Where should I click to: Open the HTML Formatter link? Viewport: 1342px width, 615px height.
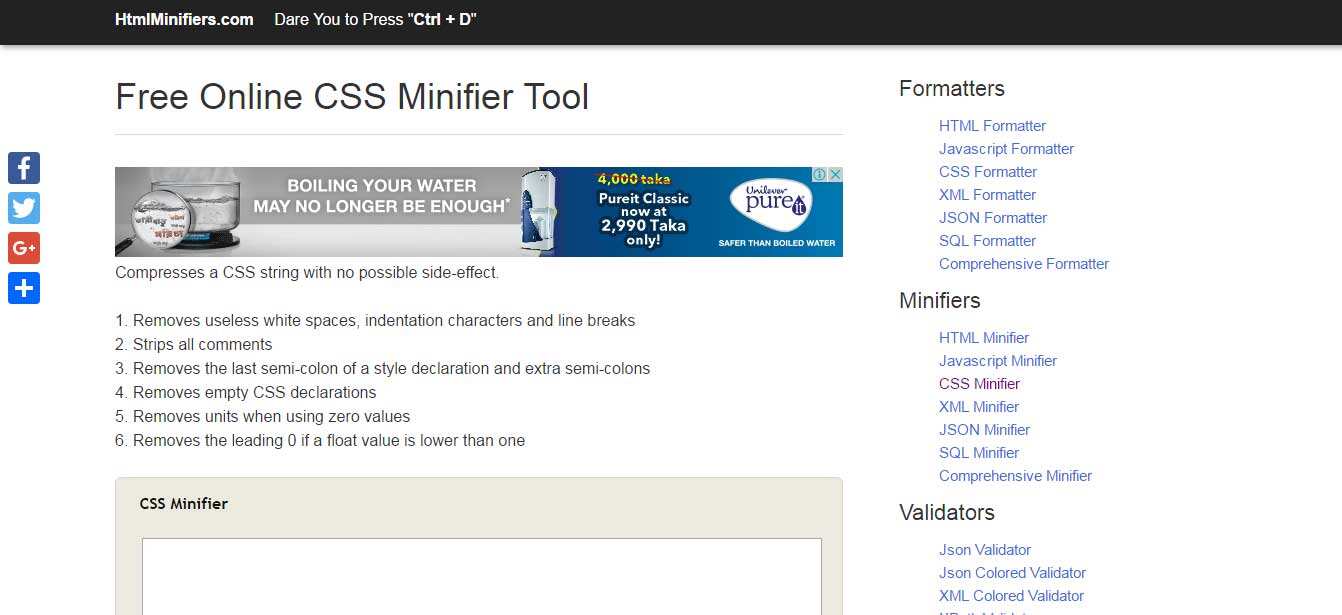[x=992, y=126]
